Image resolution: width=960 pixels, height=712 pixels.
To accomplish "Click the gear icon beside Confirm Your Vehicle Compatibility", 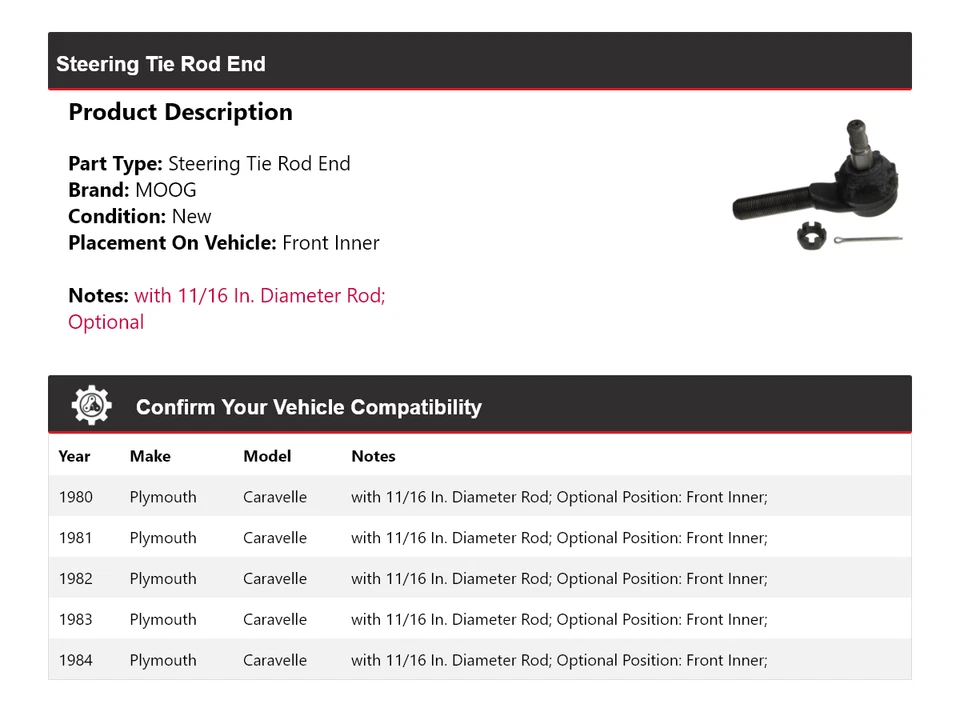I will coord(91,405).
